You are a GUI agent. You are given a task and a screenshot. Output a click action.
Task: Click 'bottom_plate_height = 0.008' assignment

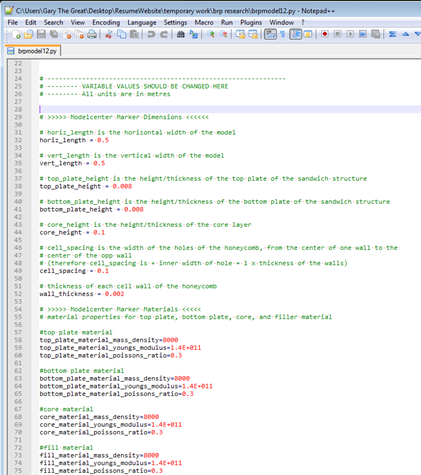(x=91, y=209)
